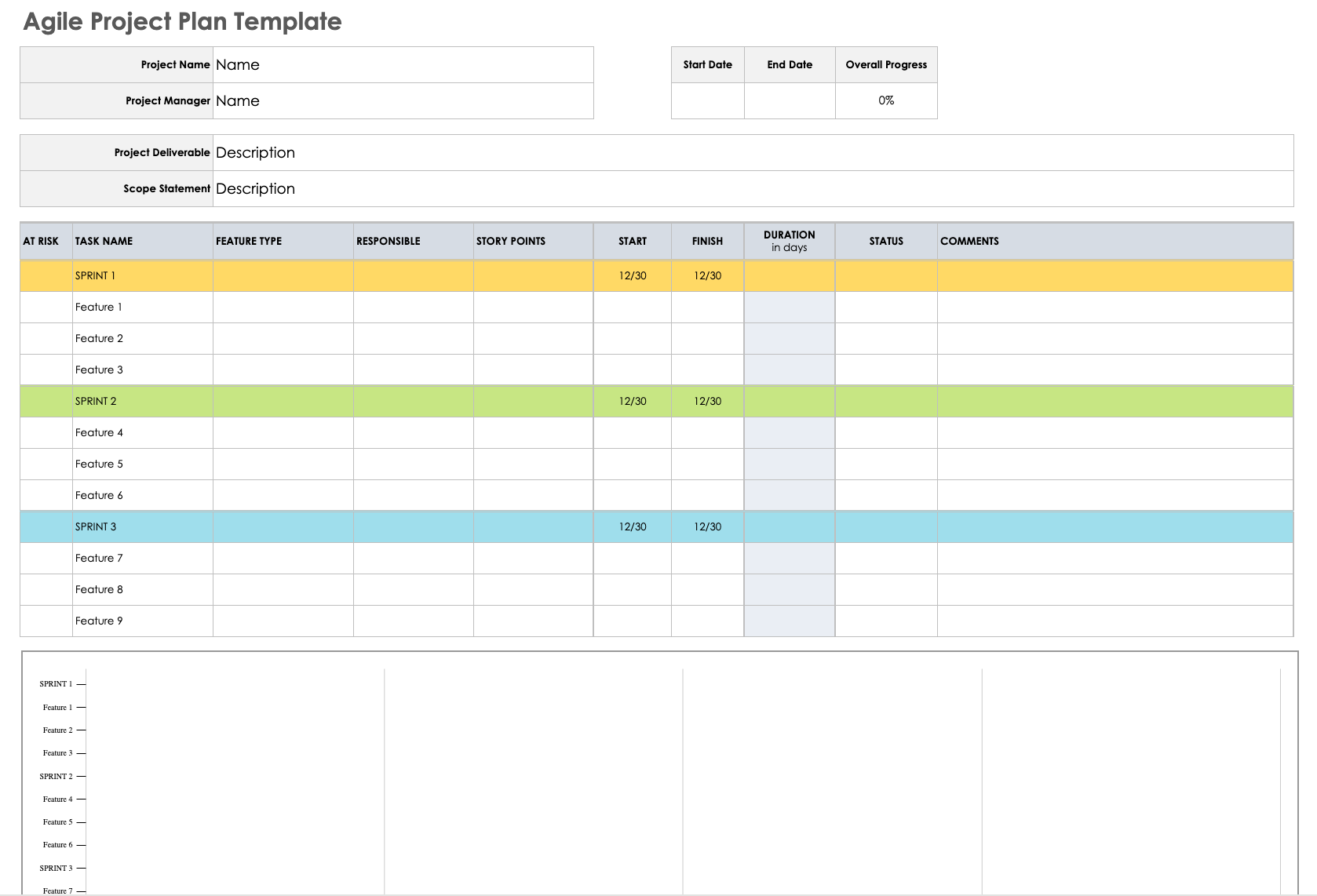Click the Status cell for Feature 5
Viewport: 1317px width, 896px height.
(x=885, y=464)
